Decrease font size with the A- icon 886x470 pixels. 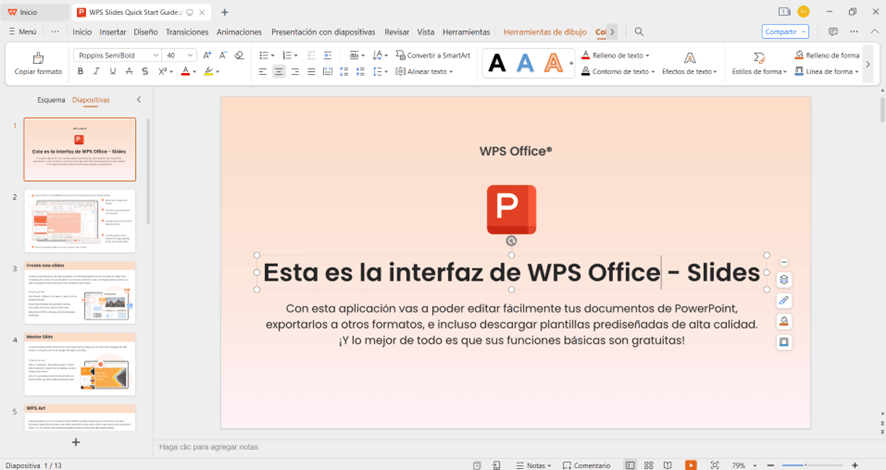point(223,55)
